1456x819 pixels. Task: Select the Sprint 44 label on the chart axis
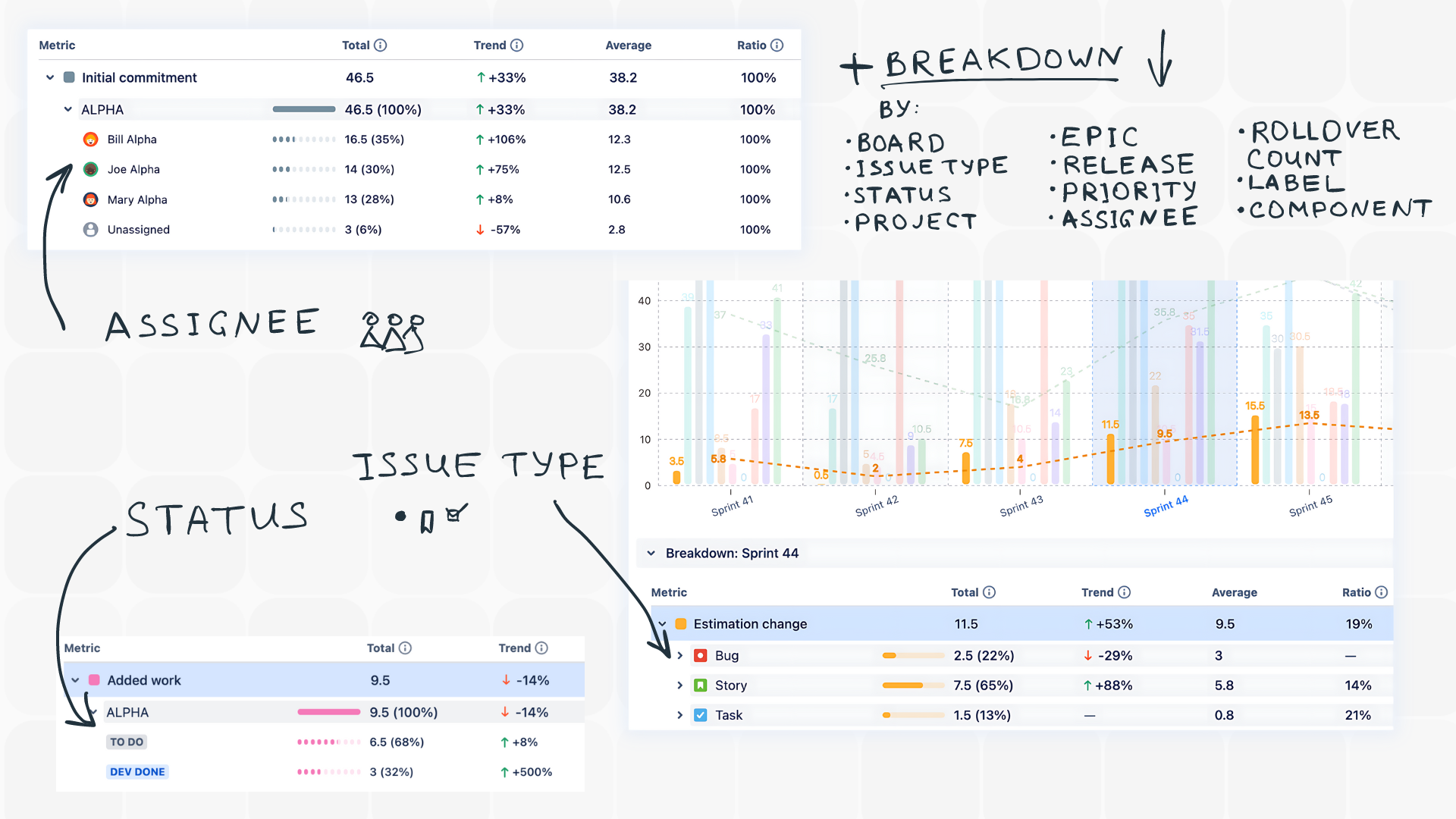point(1166,507)
